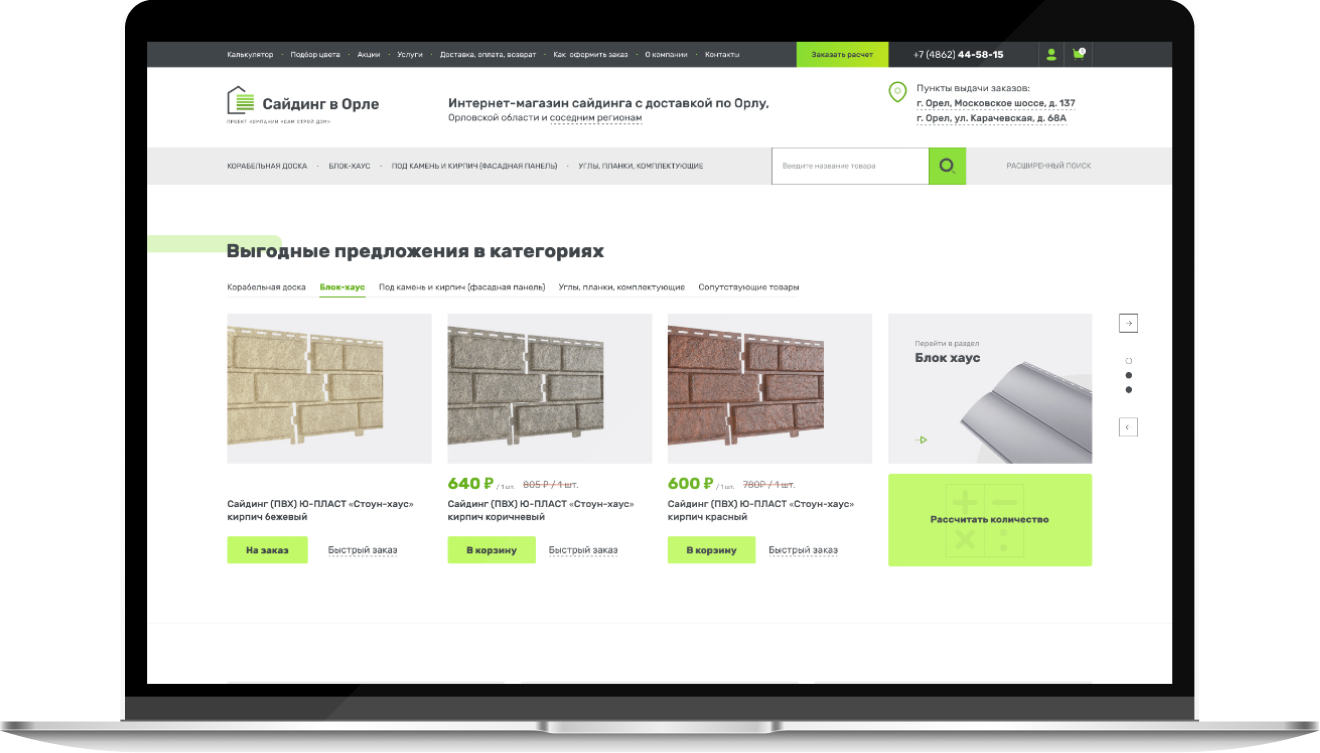1320x753 pixels.
Task: Open the user account icon
Action: click(1051, 54)
